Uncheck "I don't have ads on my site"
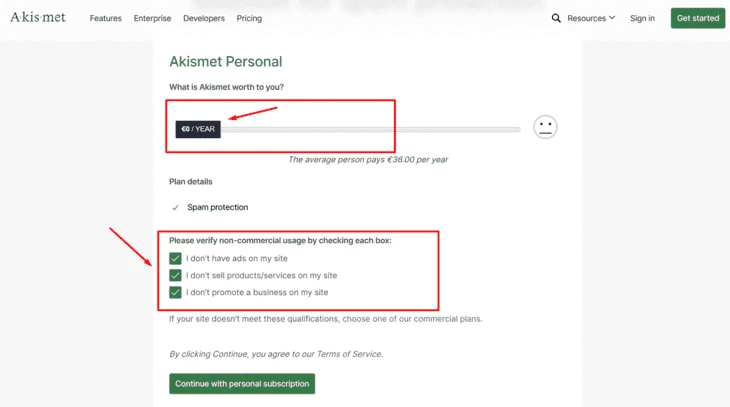Screen dimensions: 730x407 175,258
